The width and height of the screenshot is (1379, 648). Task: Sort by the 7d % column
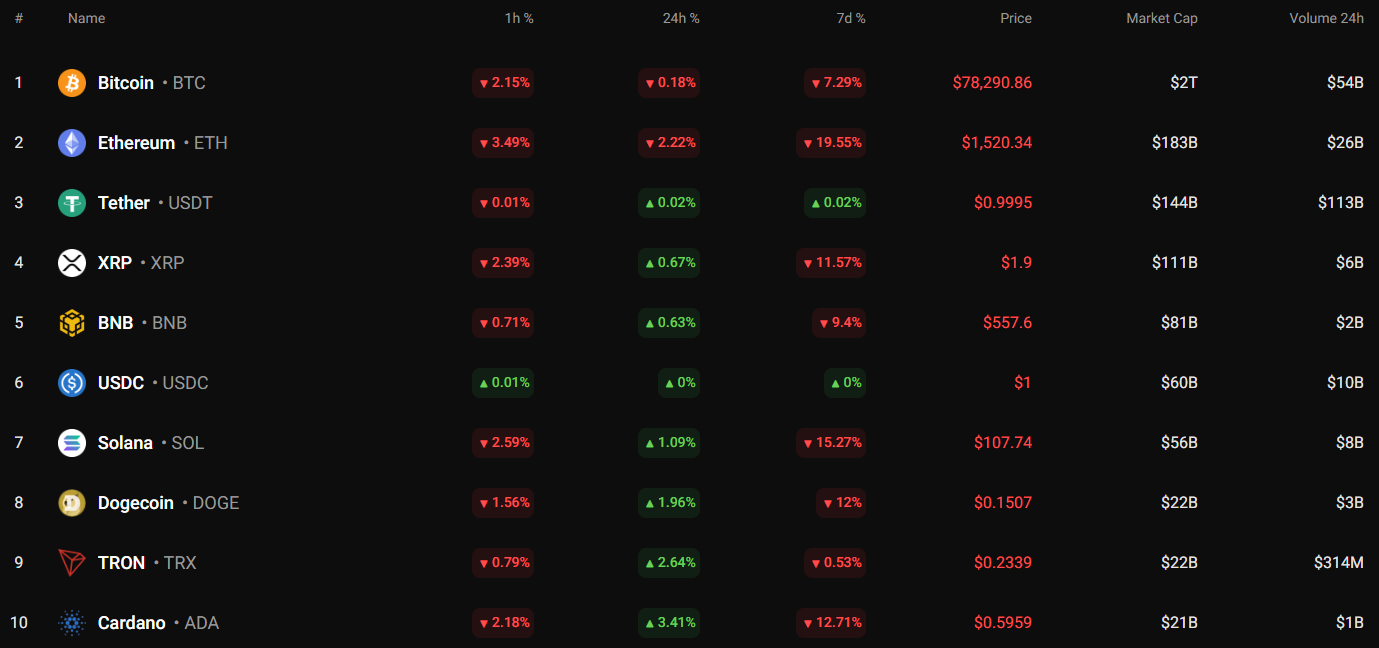[x=849, y=18]
